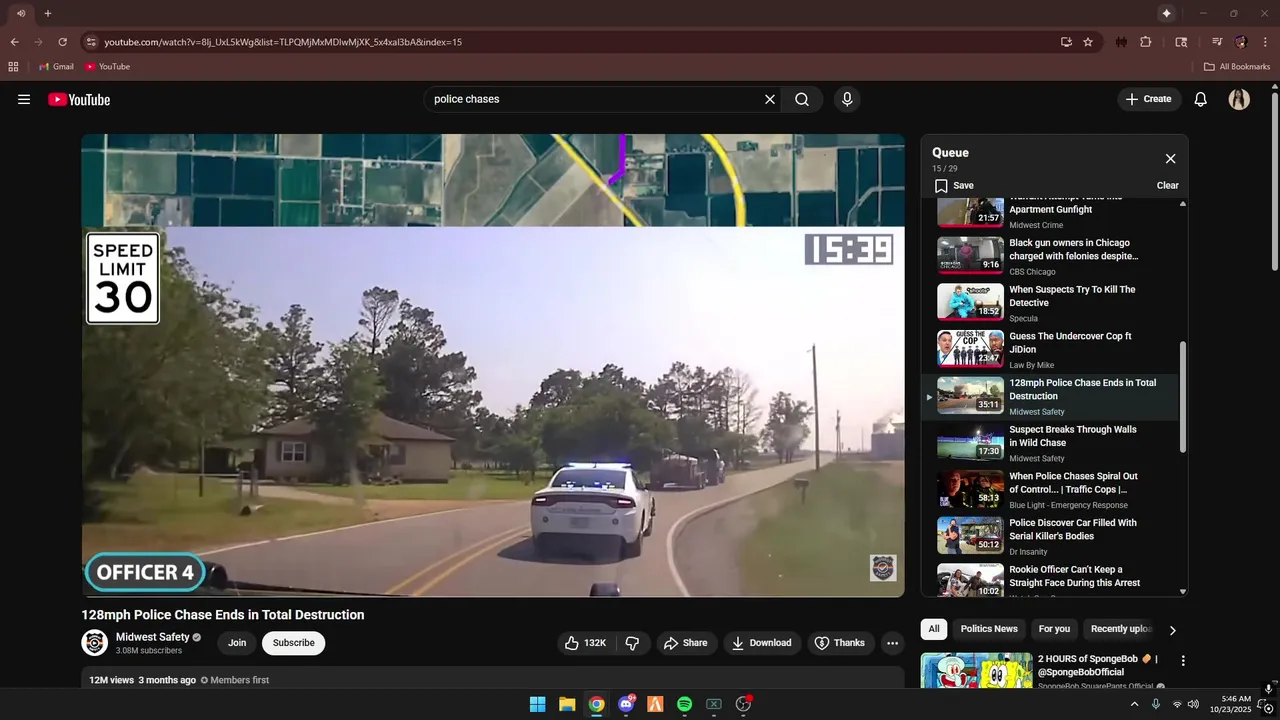The width and height of the screenshot is (1280, 720).
Task: Save the queue as a playlist
Action: click(954, 185)
